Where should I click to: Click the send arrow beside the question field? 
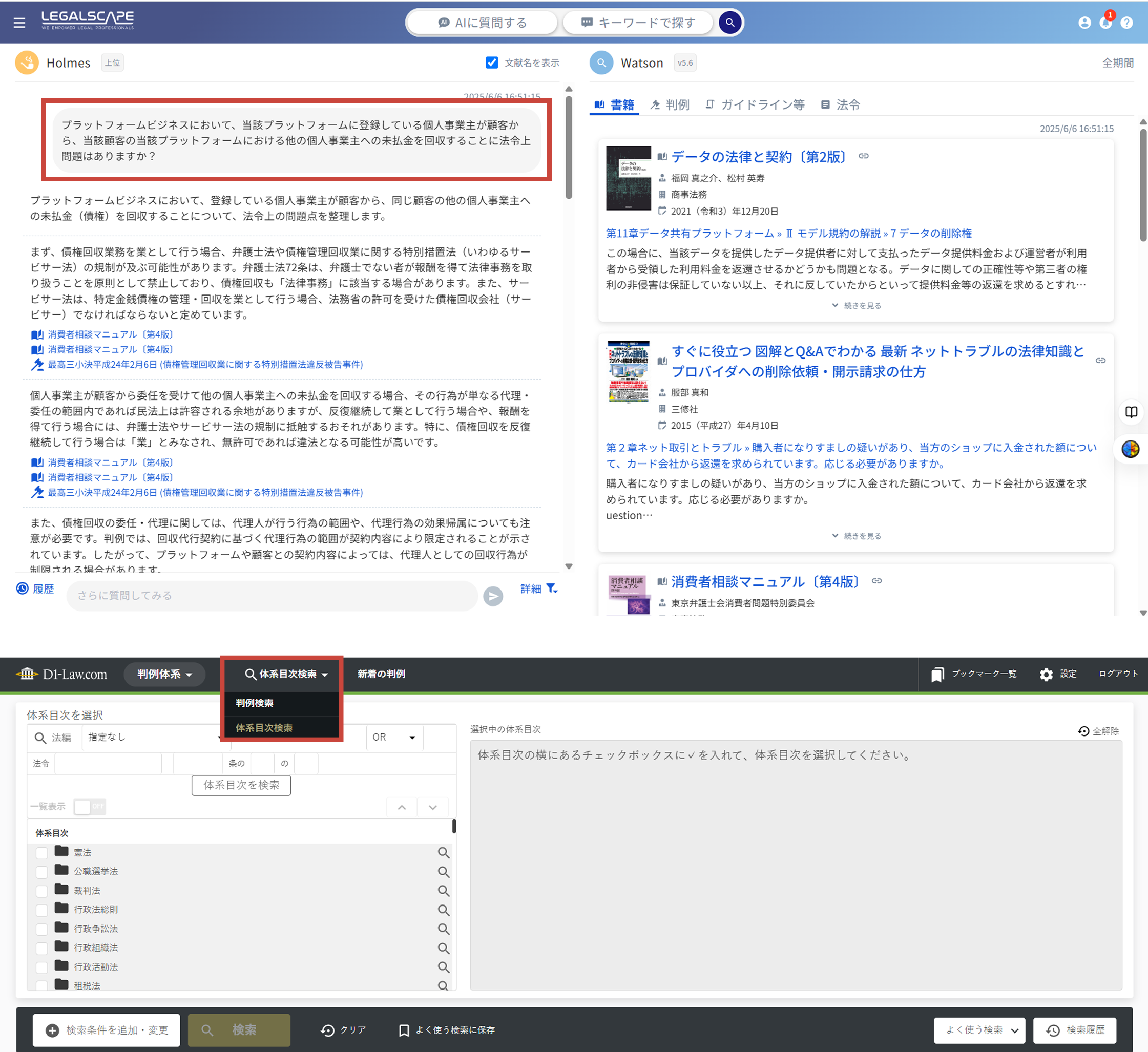pos(493,596)
